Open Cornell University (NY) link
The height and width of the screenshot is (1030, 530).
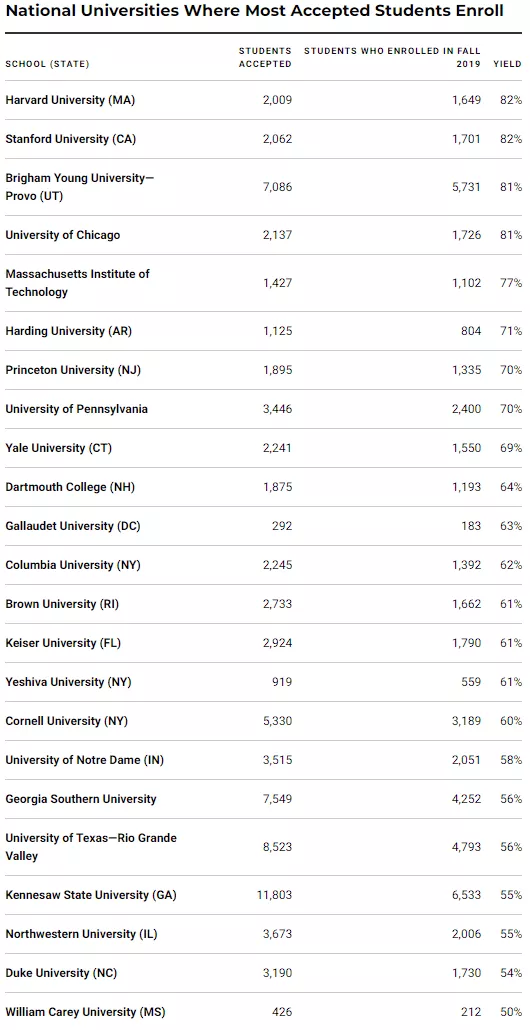click(x=67, y=721)
